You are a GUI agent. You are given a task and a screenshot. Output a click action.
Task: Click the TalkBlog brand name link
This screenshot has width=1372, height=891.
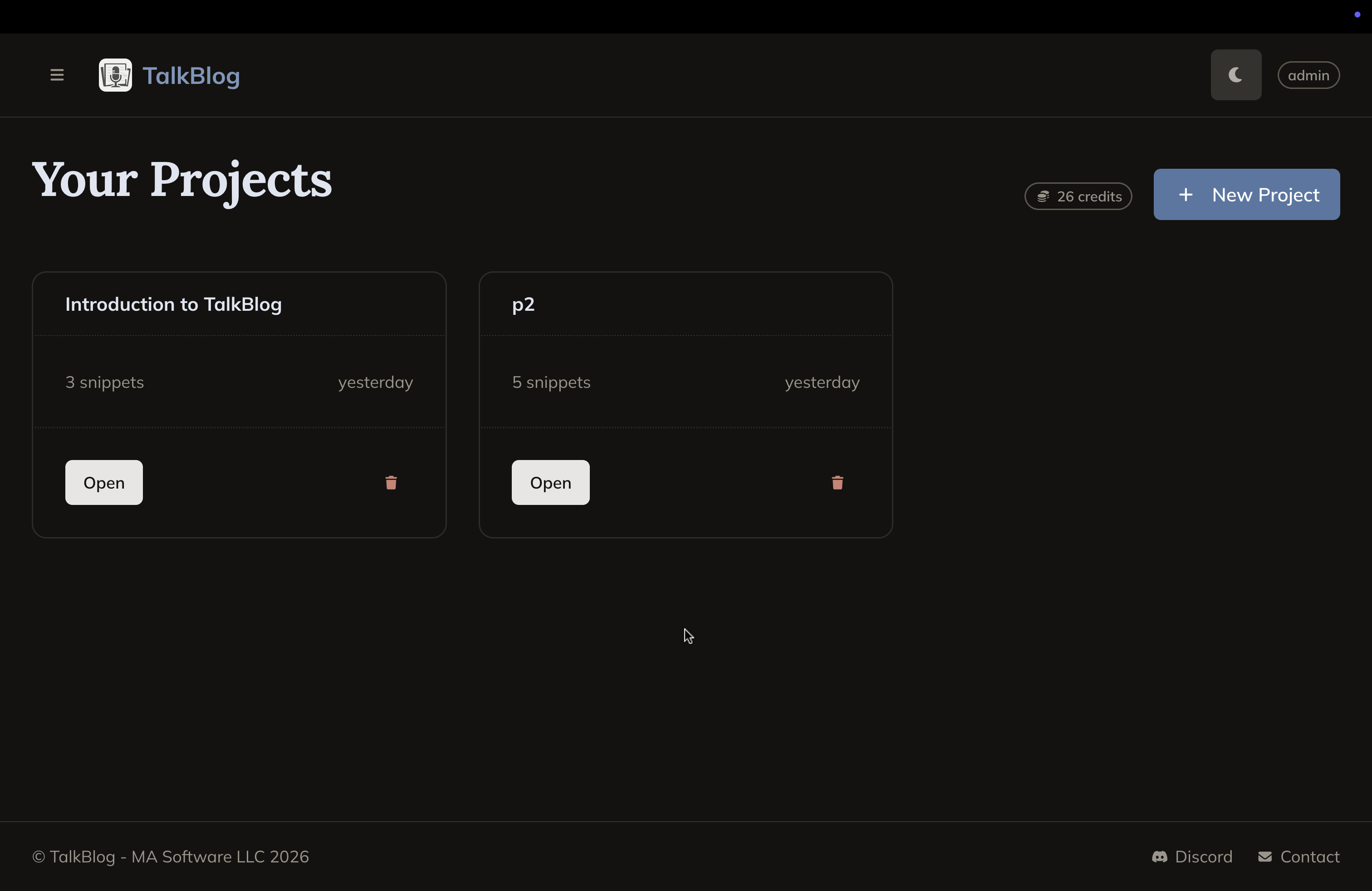[x=191, y=76]
